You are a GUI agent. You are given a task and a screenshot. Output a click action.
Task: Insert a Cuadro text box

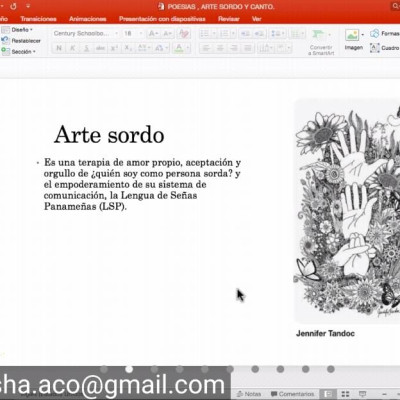385,48
